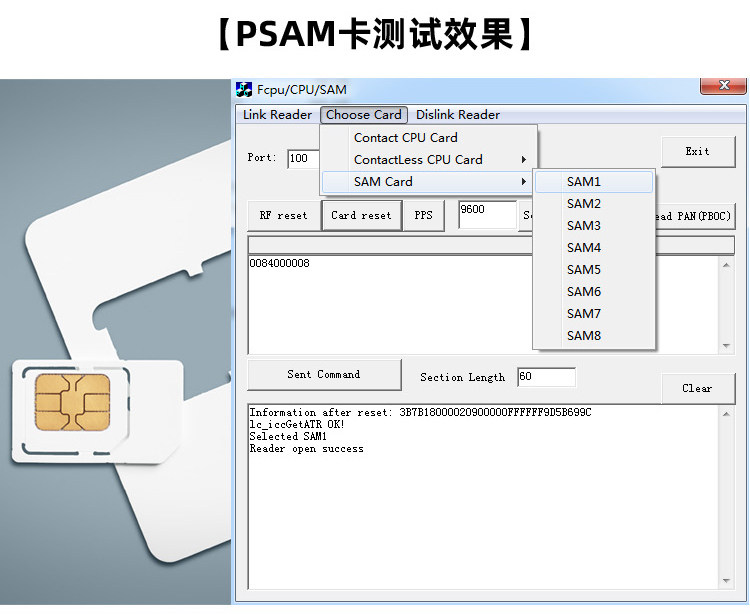This screenshot has width=750, height=614.
Task: Choose SAM4 from the submenu
Action: (x=594, y=248)
